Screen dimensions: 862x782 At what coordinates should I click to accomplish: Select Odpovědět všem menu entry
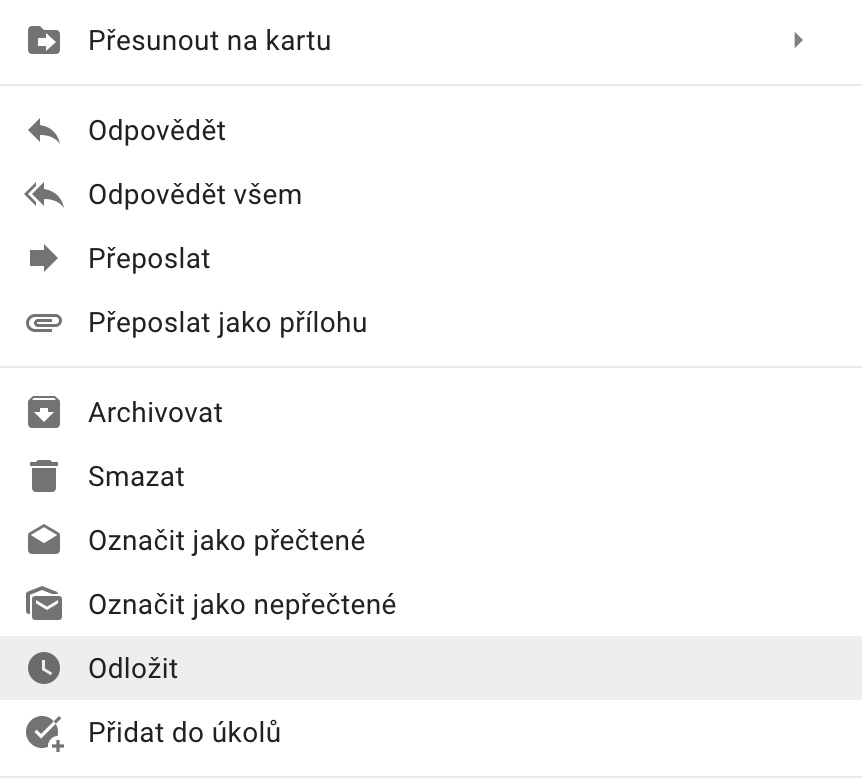(x=195, y=195)
